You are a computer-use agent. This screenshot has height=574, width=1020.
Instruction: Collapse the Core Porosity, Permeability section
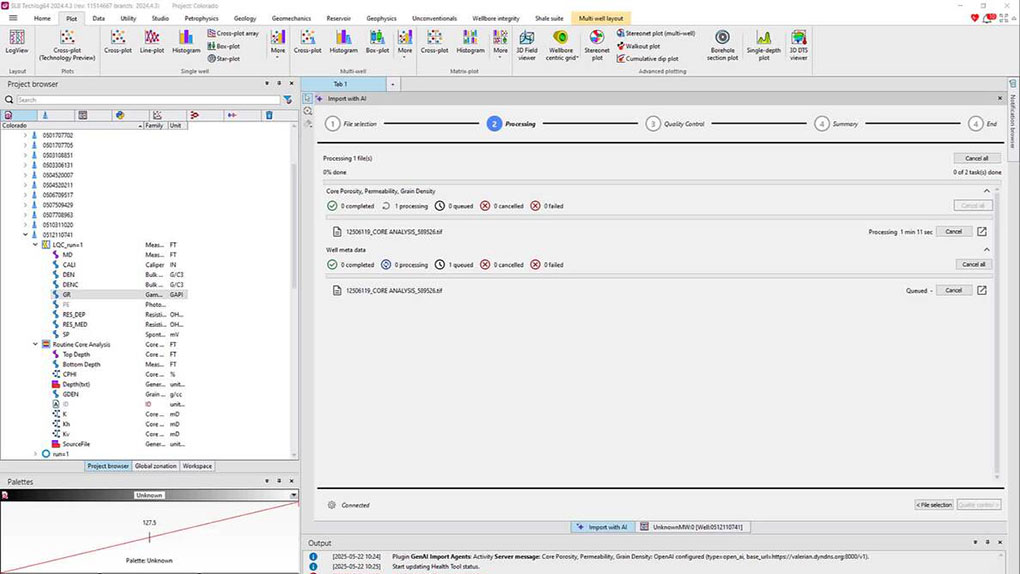(x=987, y=191)
